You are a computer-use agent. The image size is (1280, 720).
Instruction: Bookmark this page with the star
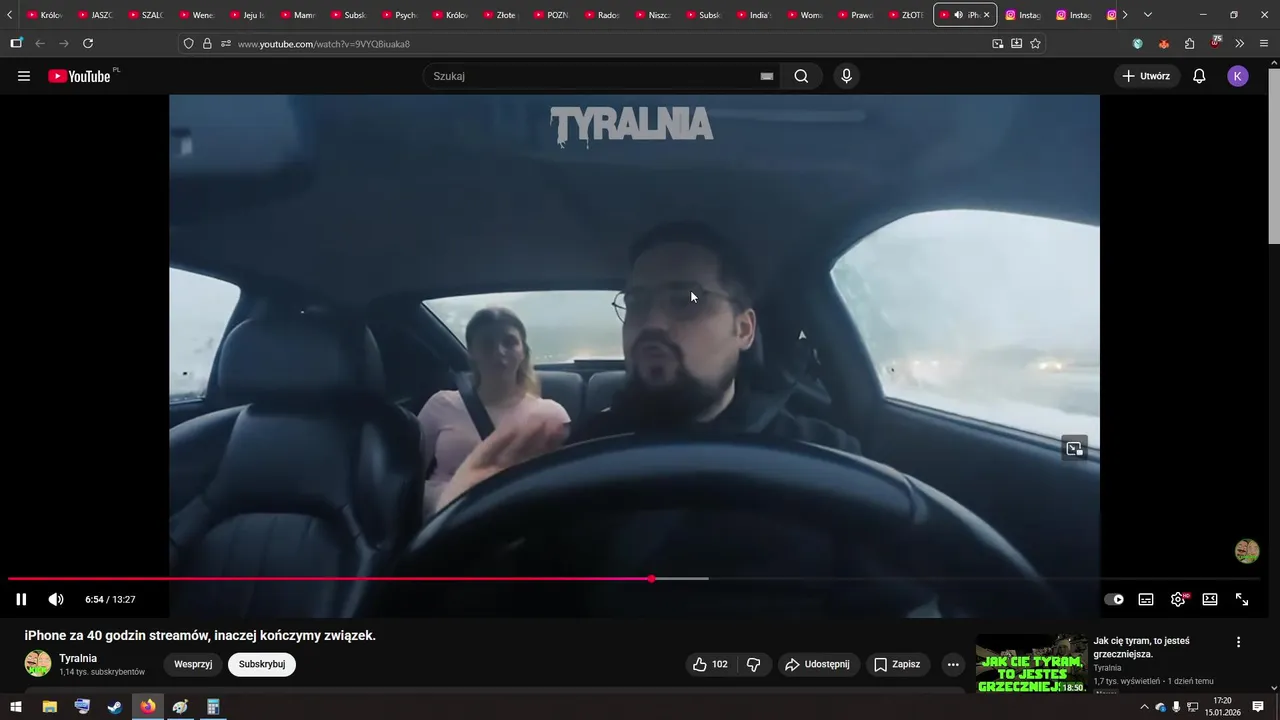1035,44
